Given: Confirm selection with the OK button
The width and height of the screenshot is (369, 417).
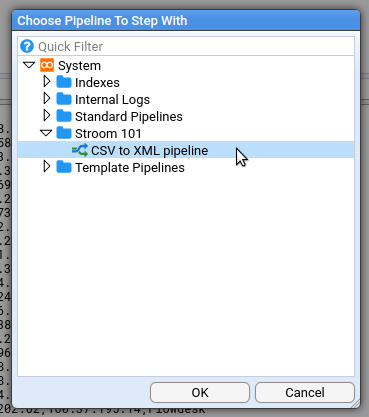Looking at the screenshot, I should (x=200, y=392).
